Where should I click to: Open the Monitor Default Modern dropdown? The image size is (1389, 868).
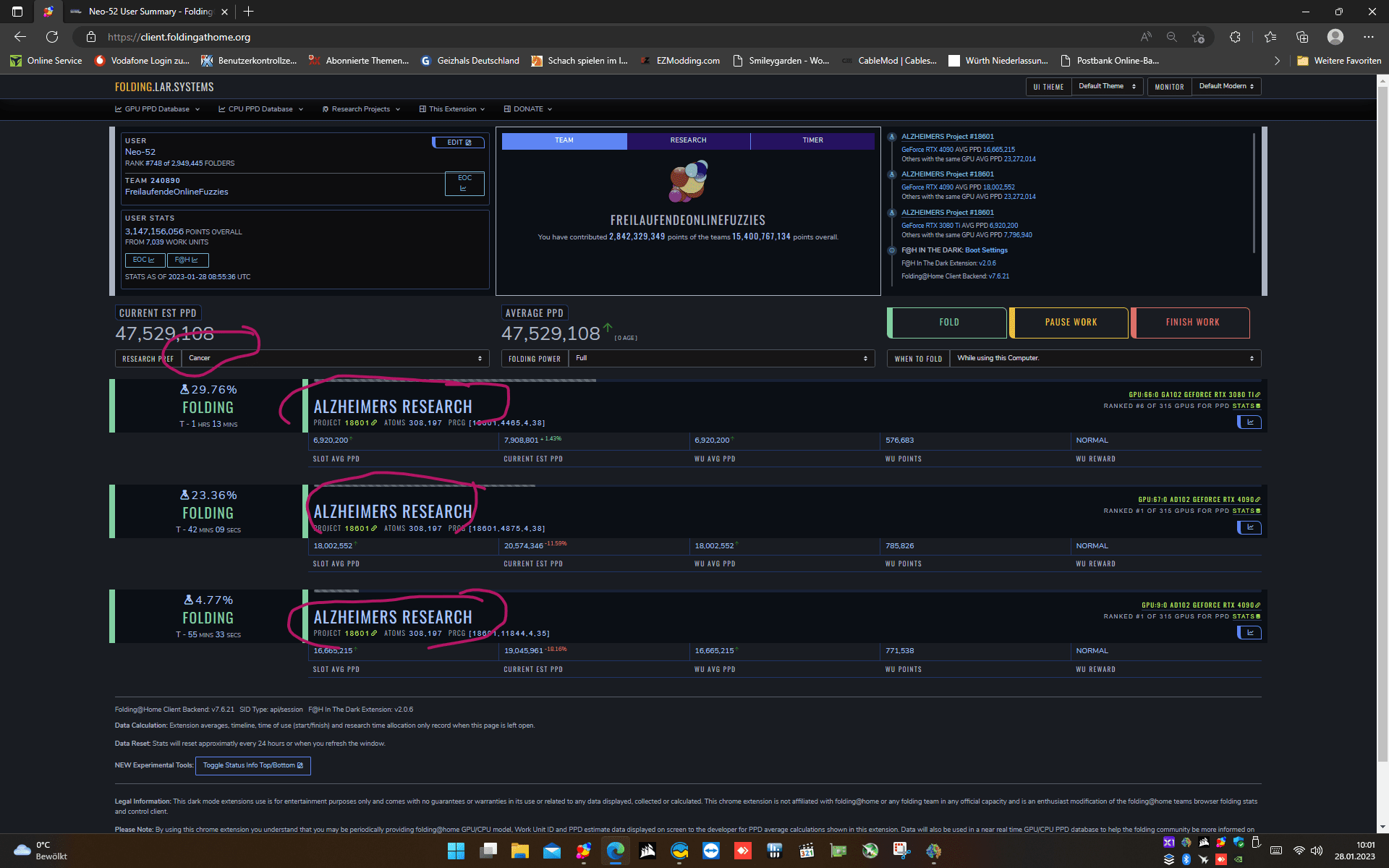pyautogui.click(x=1226, y=86)
